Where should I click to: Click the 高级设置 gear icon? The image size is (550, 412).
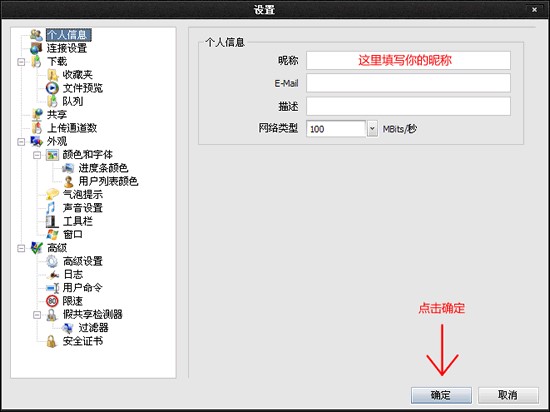52,261
